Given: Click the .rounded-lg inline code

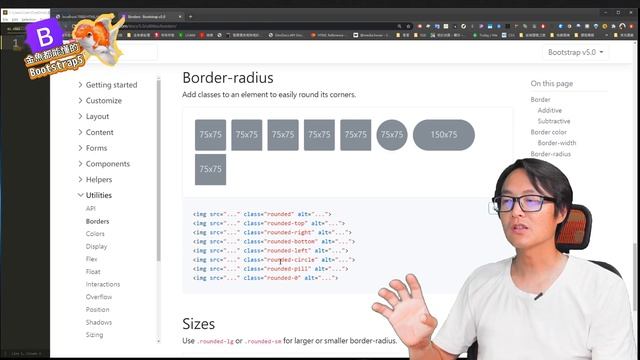Looking at the screenshot, I should pos(215,341).
